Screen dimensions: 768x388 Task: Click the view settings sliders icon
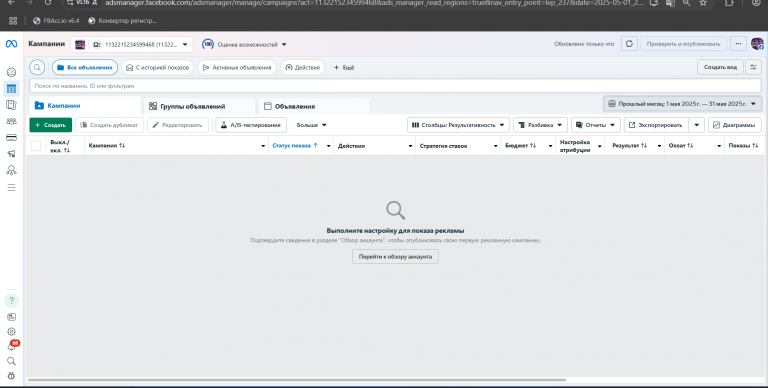coord(753,67)
